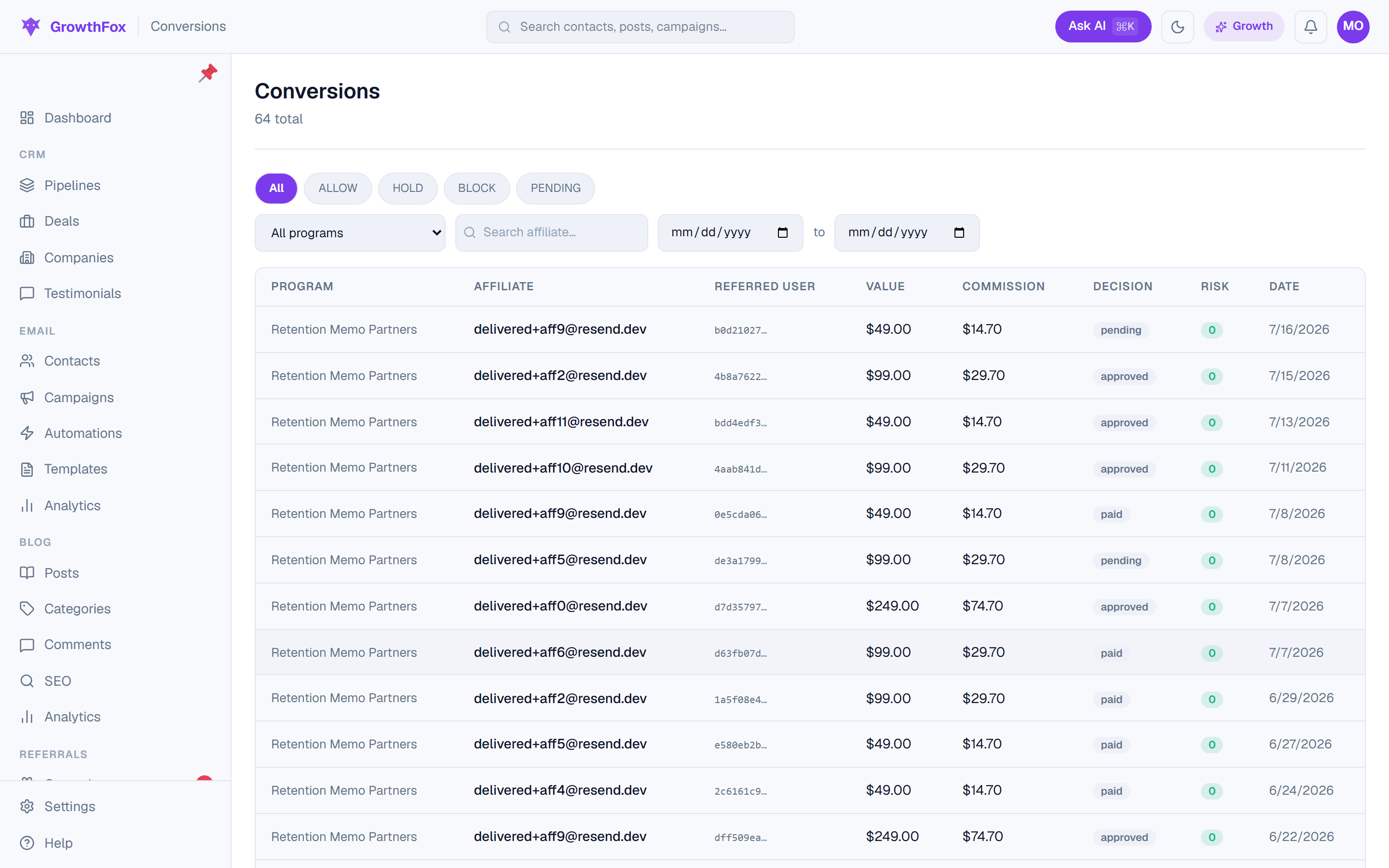Click the GrowthFox fox logo icon

click(x=31, y=27)
